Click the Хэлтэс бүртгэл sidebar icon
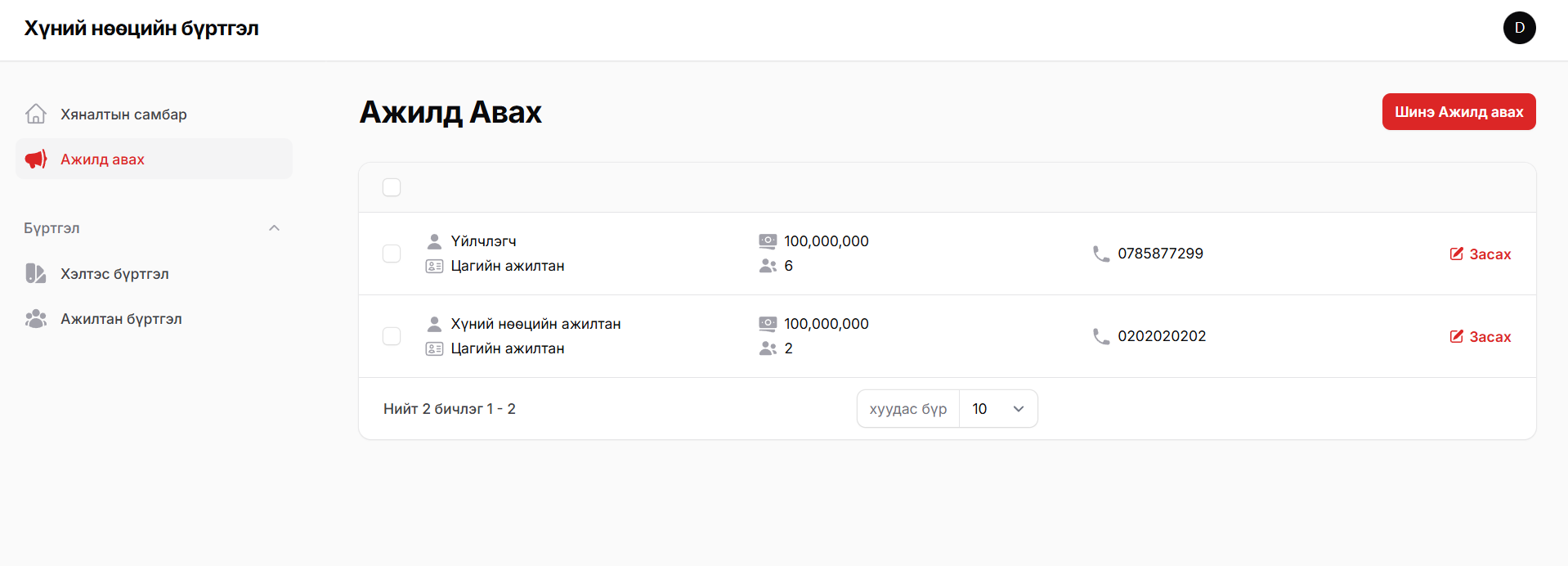This screenshot has height=566, width=1568. pyautogui.click(x=36, y=273)
